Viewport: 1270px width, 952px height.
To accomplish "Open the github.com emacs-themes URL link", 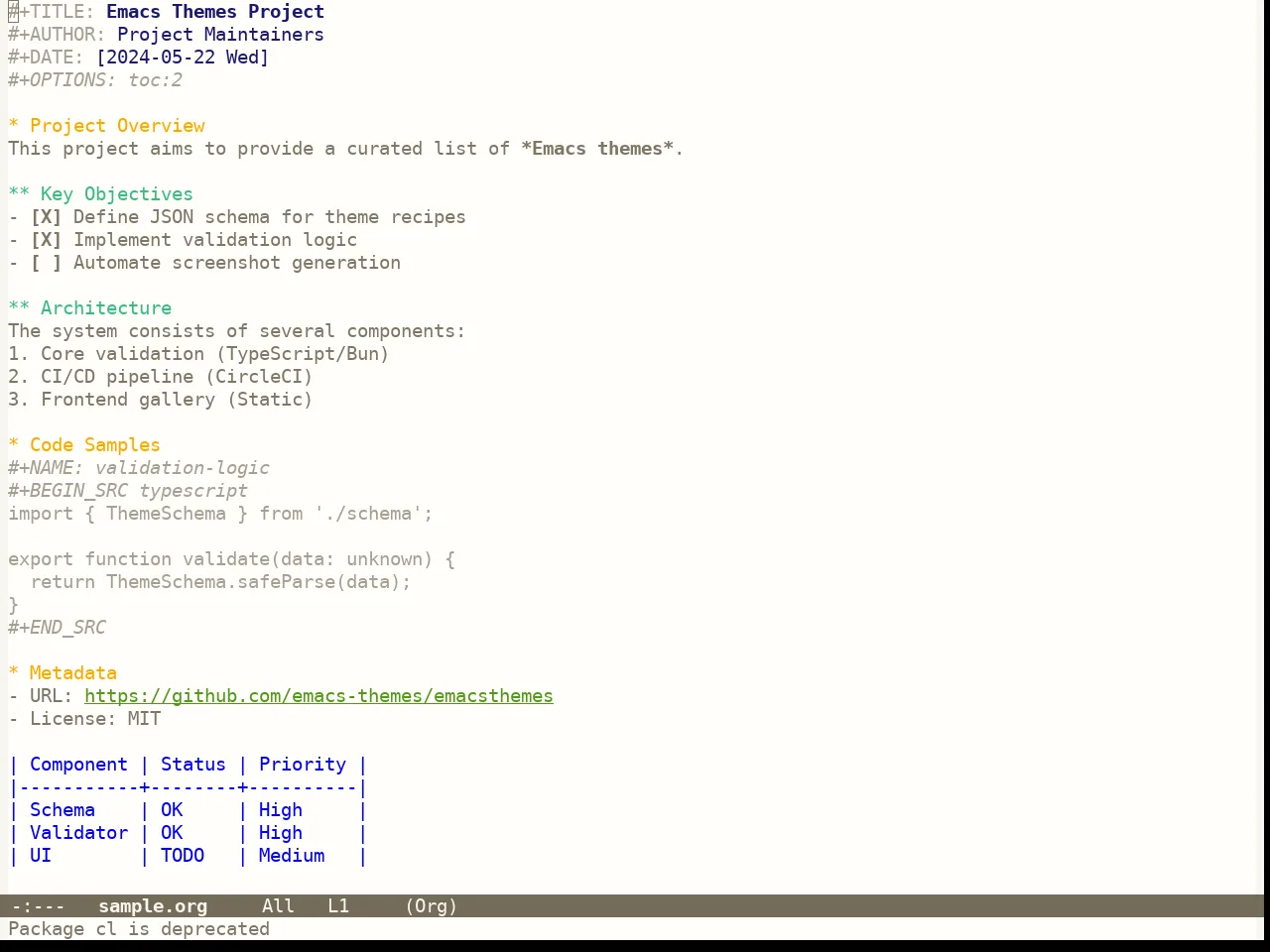I will [318, 696].
